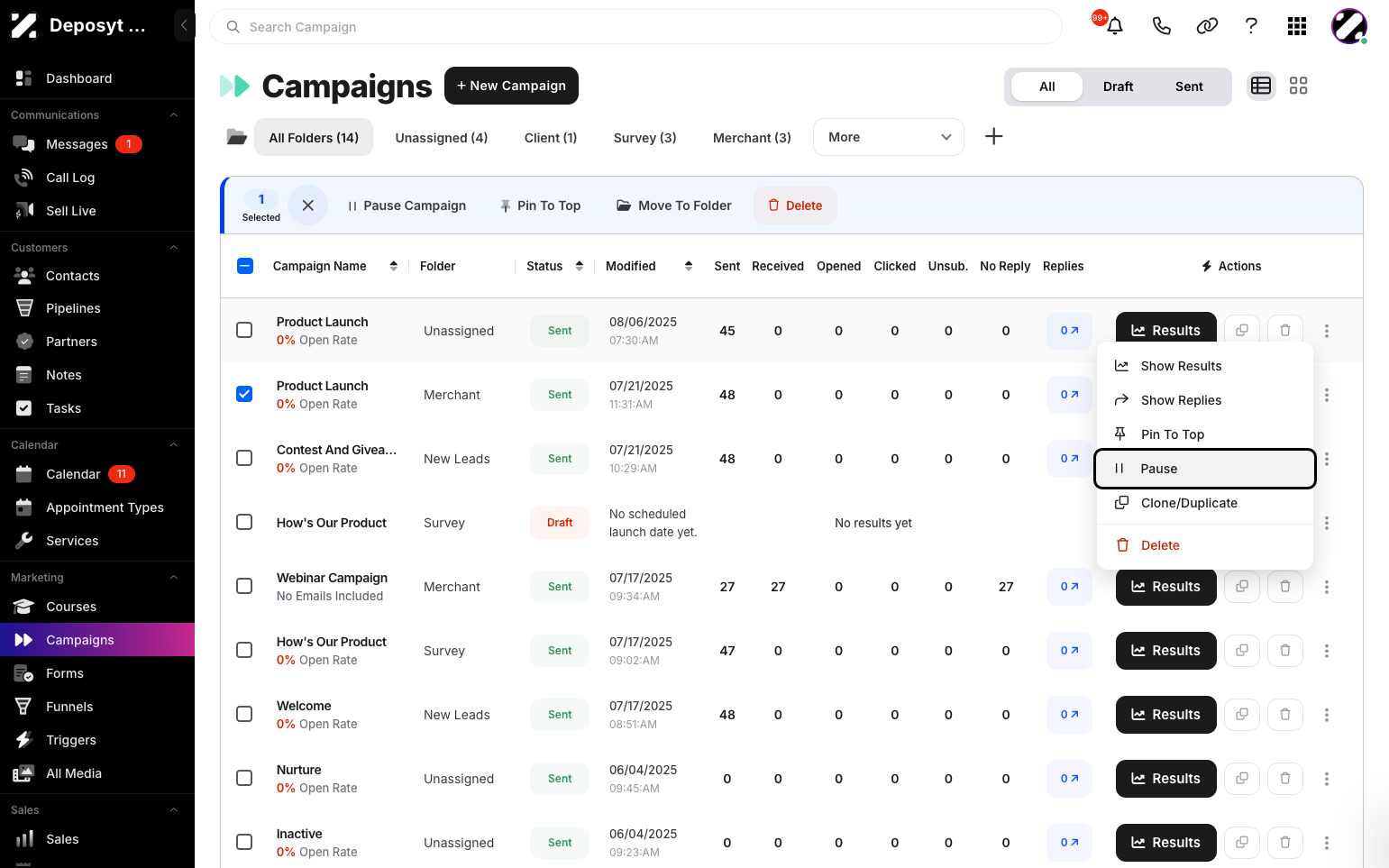
Task: Click the phone dialer icon
Action: click(1161, 26)
